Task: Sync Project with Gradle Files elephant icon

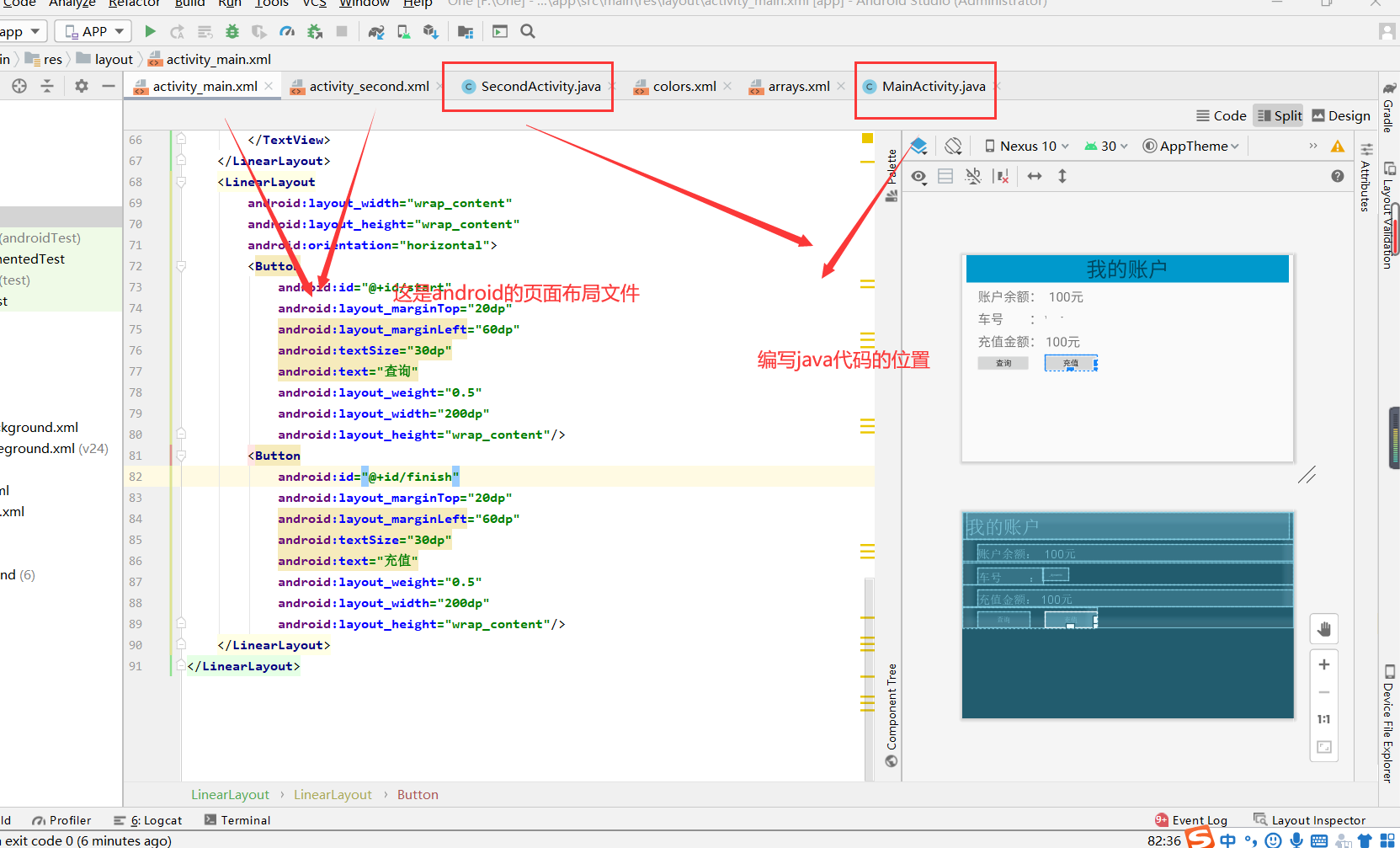Action: point(376,31)
